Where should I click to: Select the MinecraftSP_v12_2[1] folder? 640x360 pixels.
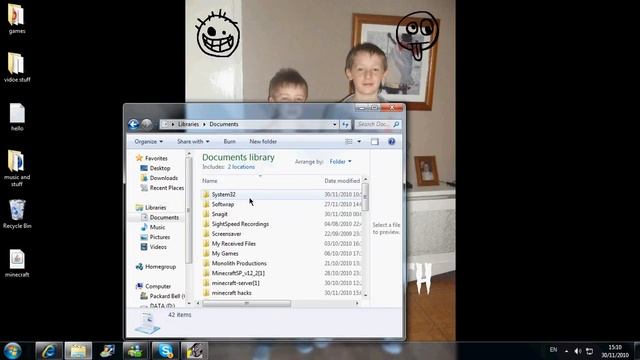238,273
